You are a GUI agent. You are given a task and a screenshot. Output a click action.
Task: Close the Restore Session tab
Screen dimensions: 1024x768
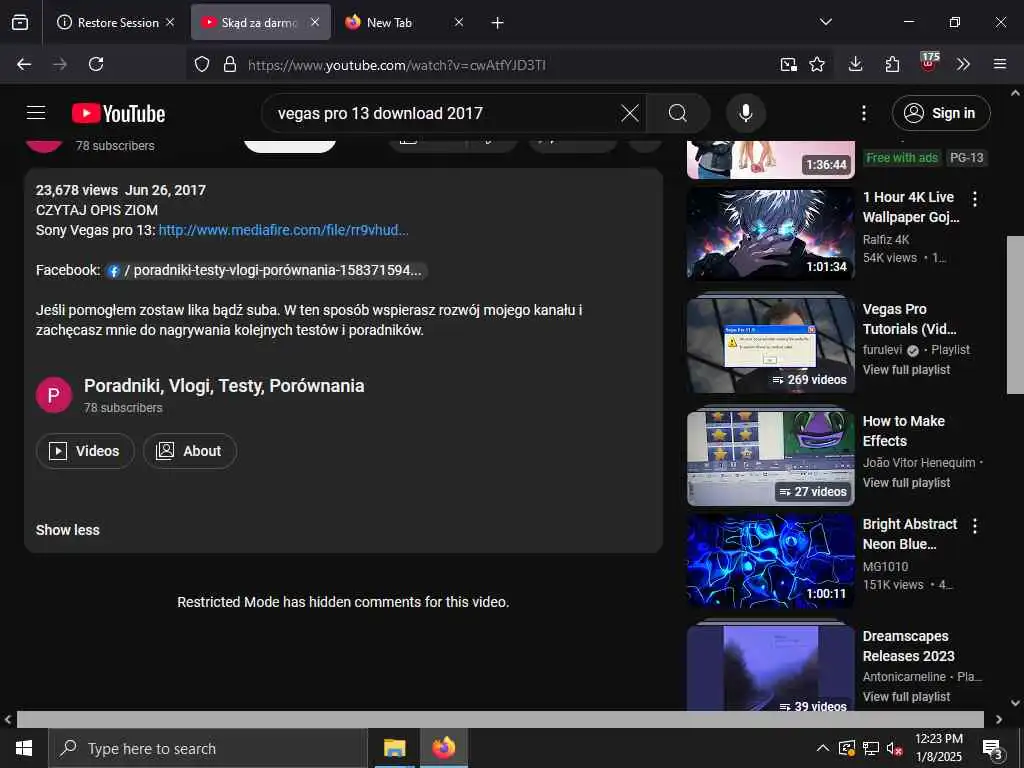tap(170, 22)
